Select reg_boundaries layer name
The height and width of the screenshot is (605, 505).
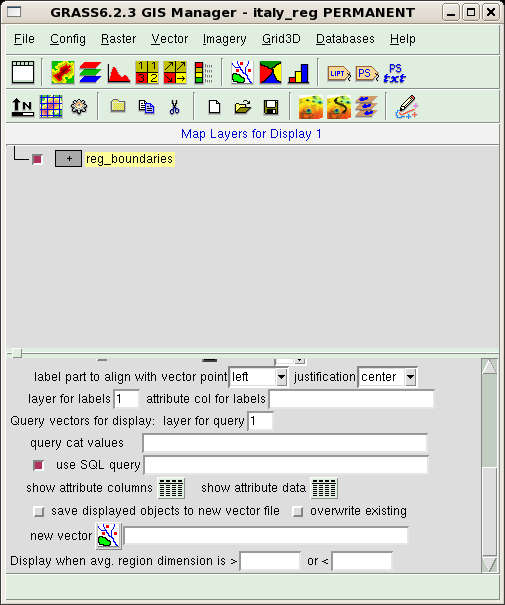tap(130, 159)
